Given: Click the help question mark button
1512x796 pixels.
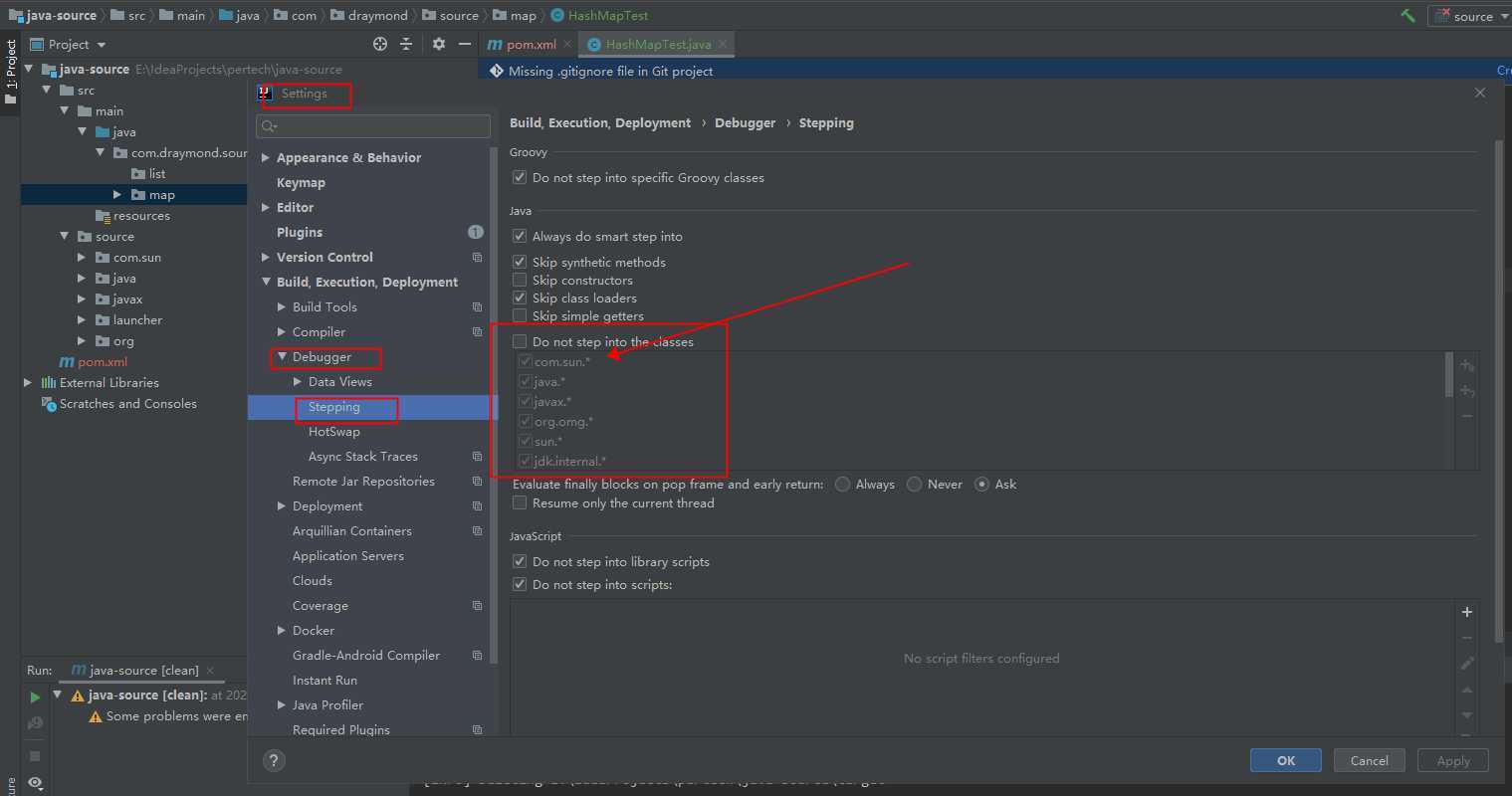Looking at the screenshot, I should point(274,760).
